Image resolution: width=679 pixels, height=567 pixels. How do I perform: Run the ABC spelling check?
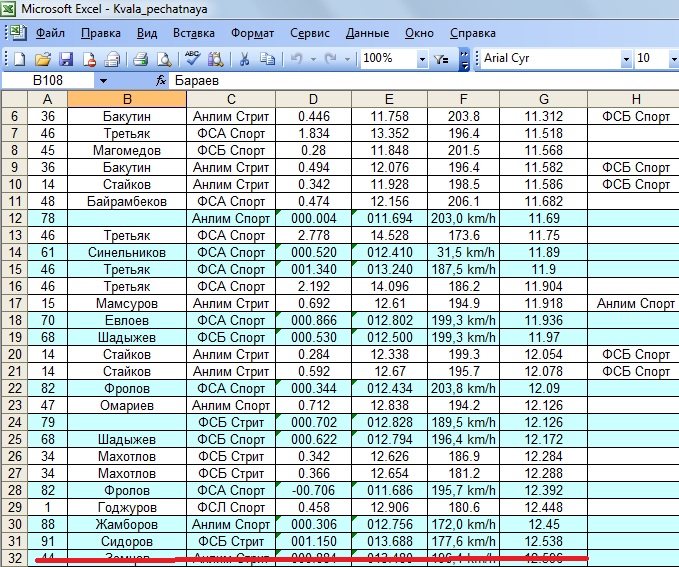tap(193, 59)
